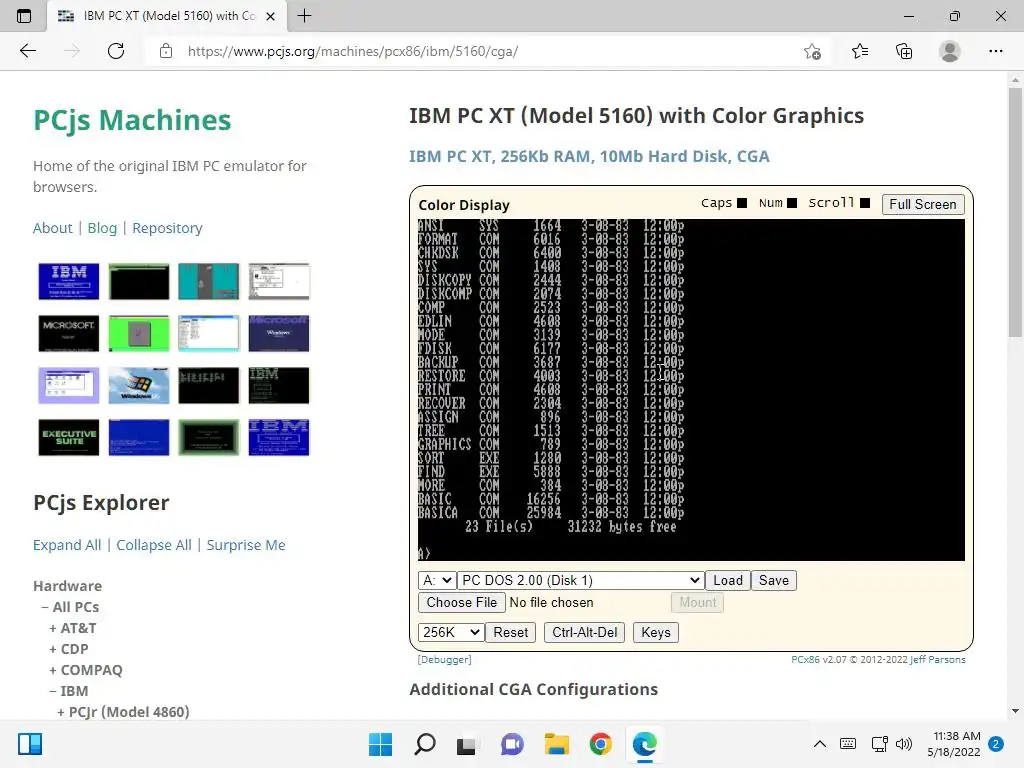Switch to Microsoft Edge on taskbar

(x=645, y=744)
